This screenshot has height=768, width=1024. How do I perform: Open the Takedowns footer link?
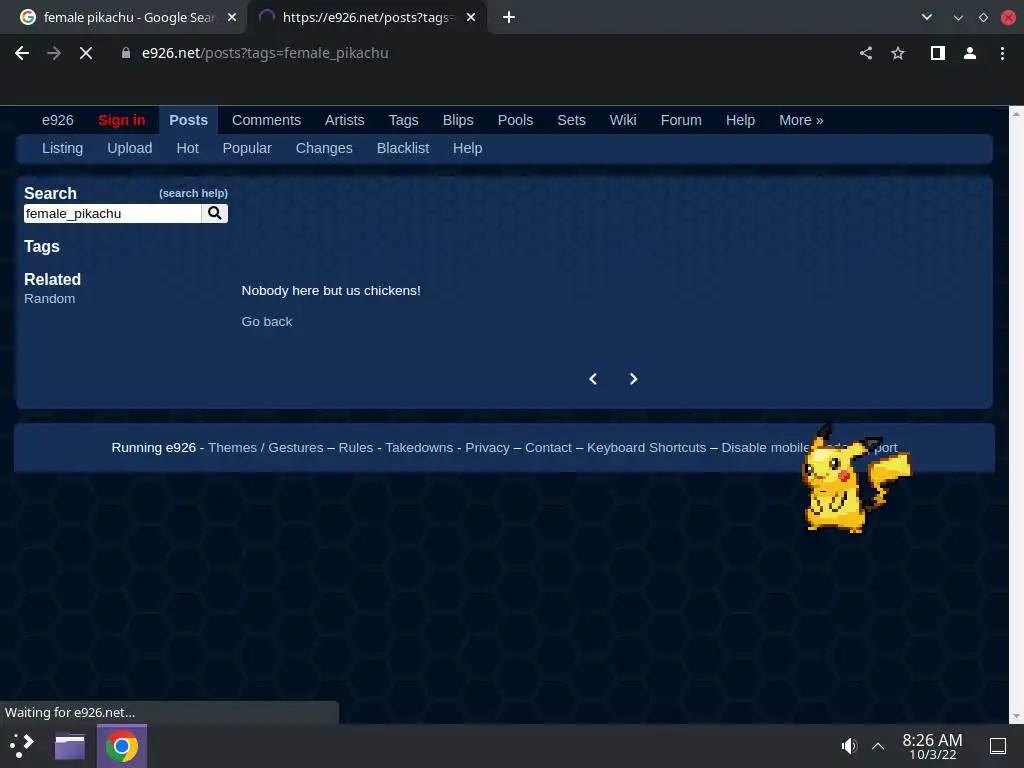click(419, 447)
